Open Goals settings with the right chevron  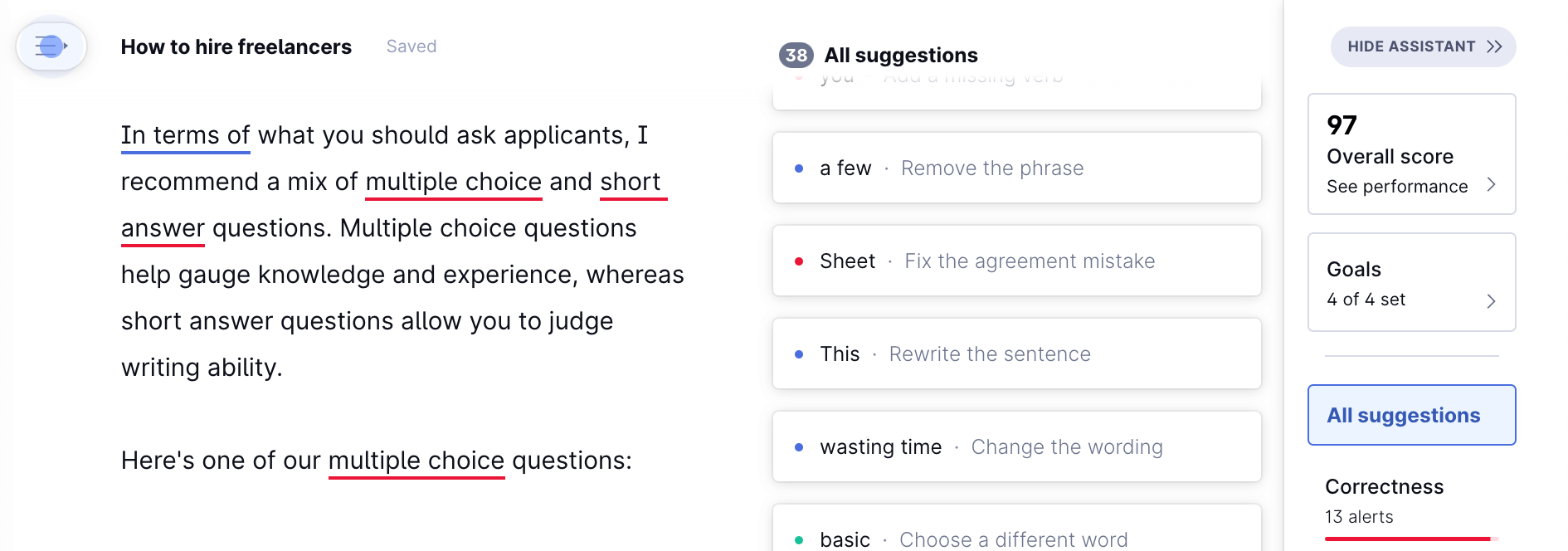(x=1491, y=300)
